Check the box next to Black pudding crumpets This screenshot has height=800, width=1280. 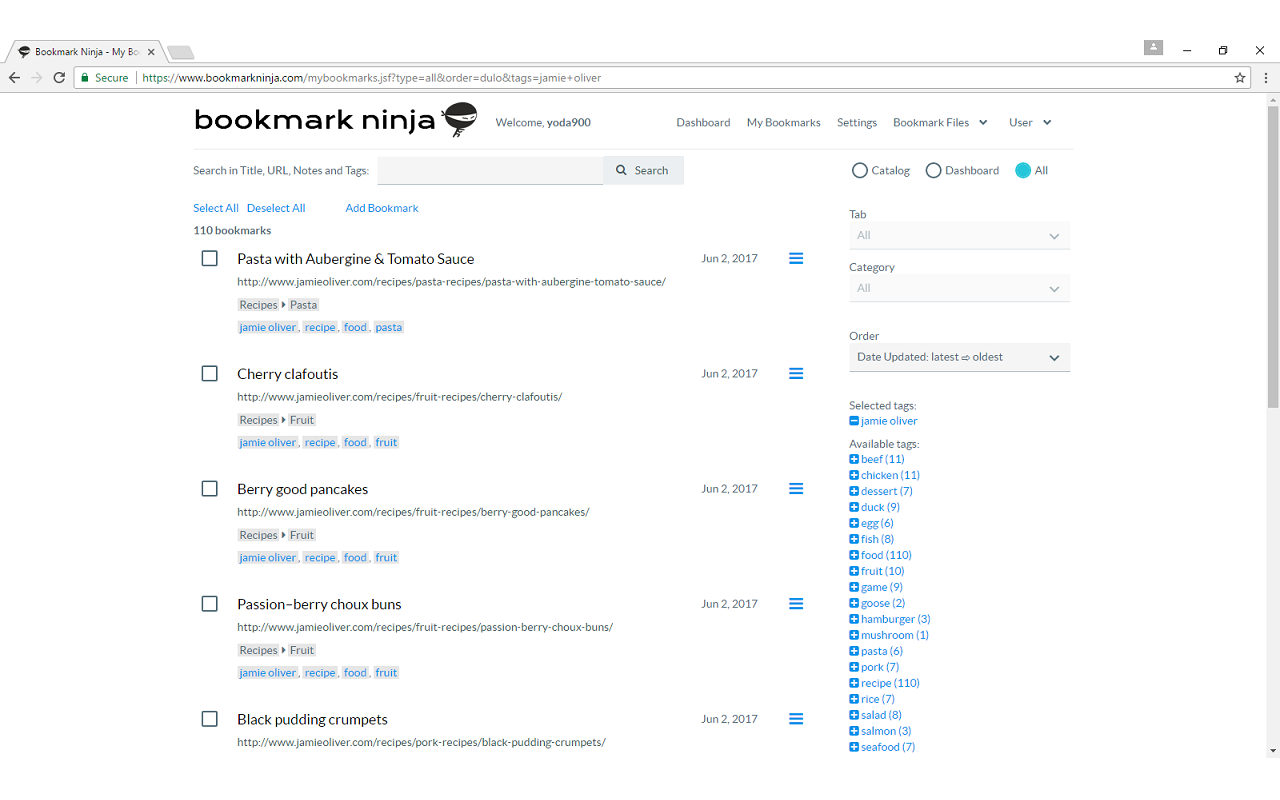[209, 718]
